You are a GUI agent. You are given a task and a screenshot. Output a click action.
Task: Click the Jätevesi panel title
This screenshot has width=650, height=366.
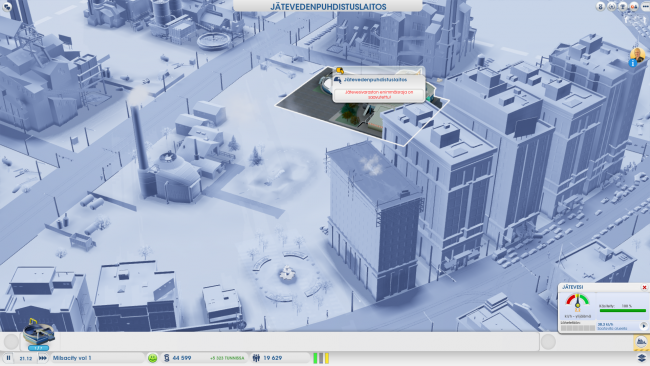[x=572, y=287]
